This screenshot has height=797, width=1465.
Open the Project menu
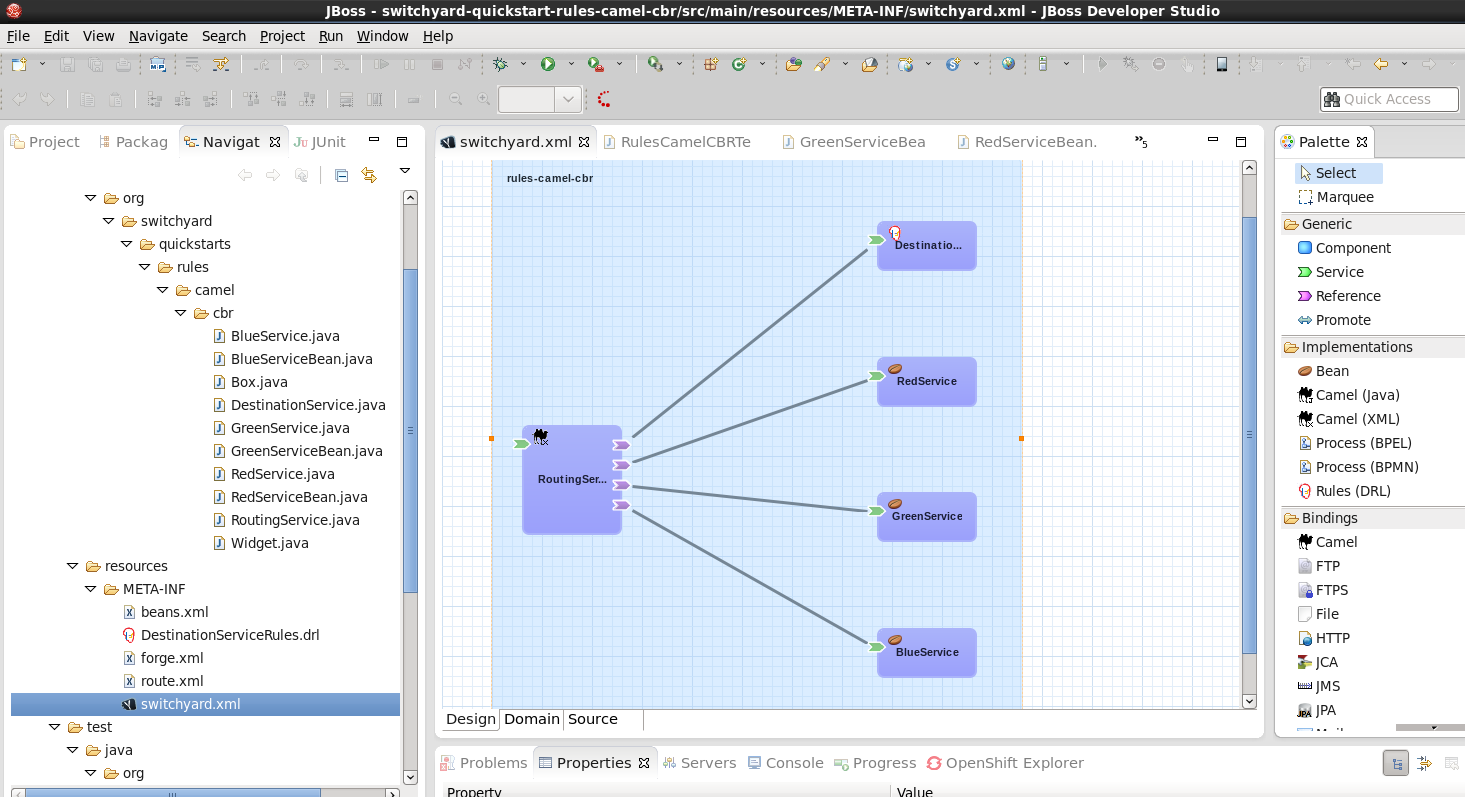point(282,36)
